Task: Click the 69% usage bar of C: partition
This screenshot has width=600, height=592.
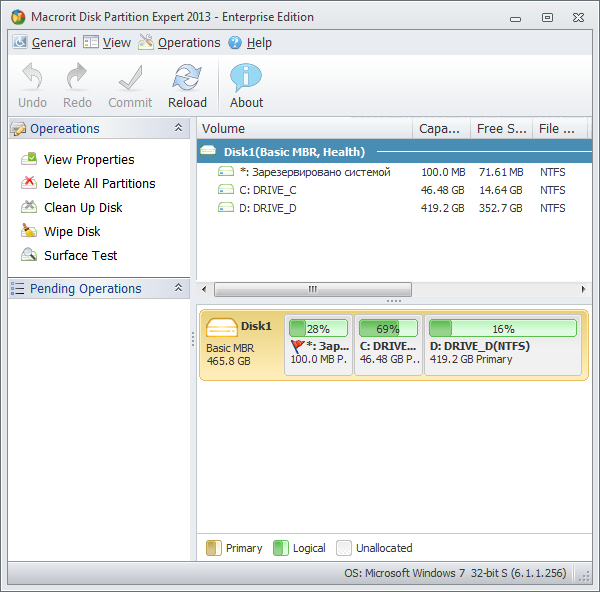Action: pos(388,328)
